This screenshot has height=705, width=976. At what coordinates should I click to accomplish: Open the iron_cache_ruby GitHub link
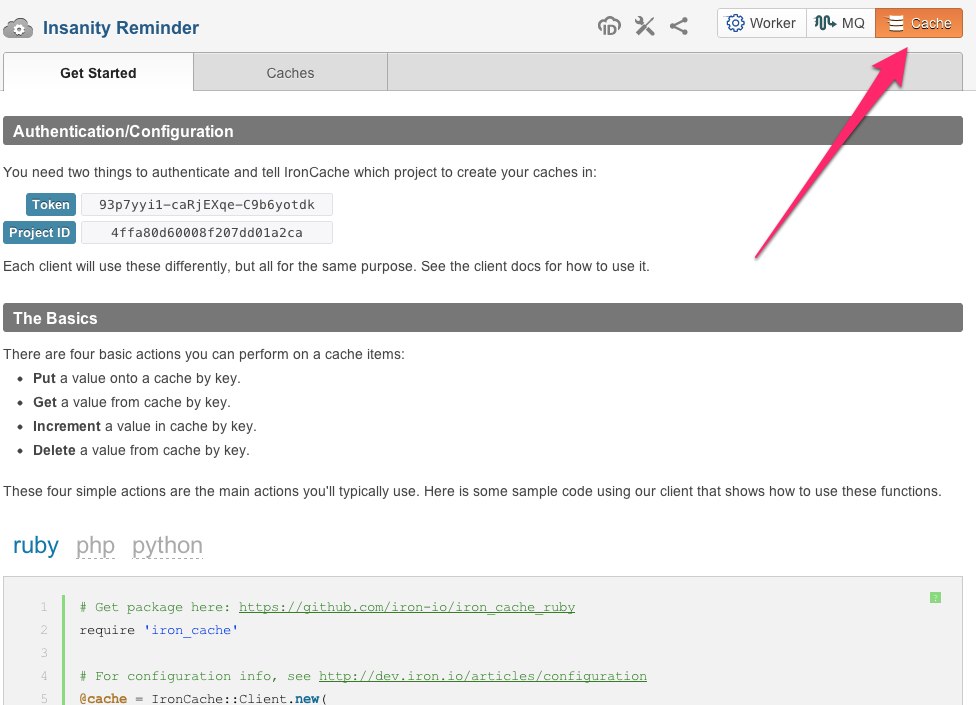click(x=406, y=607)
